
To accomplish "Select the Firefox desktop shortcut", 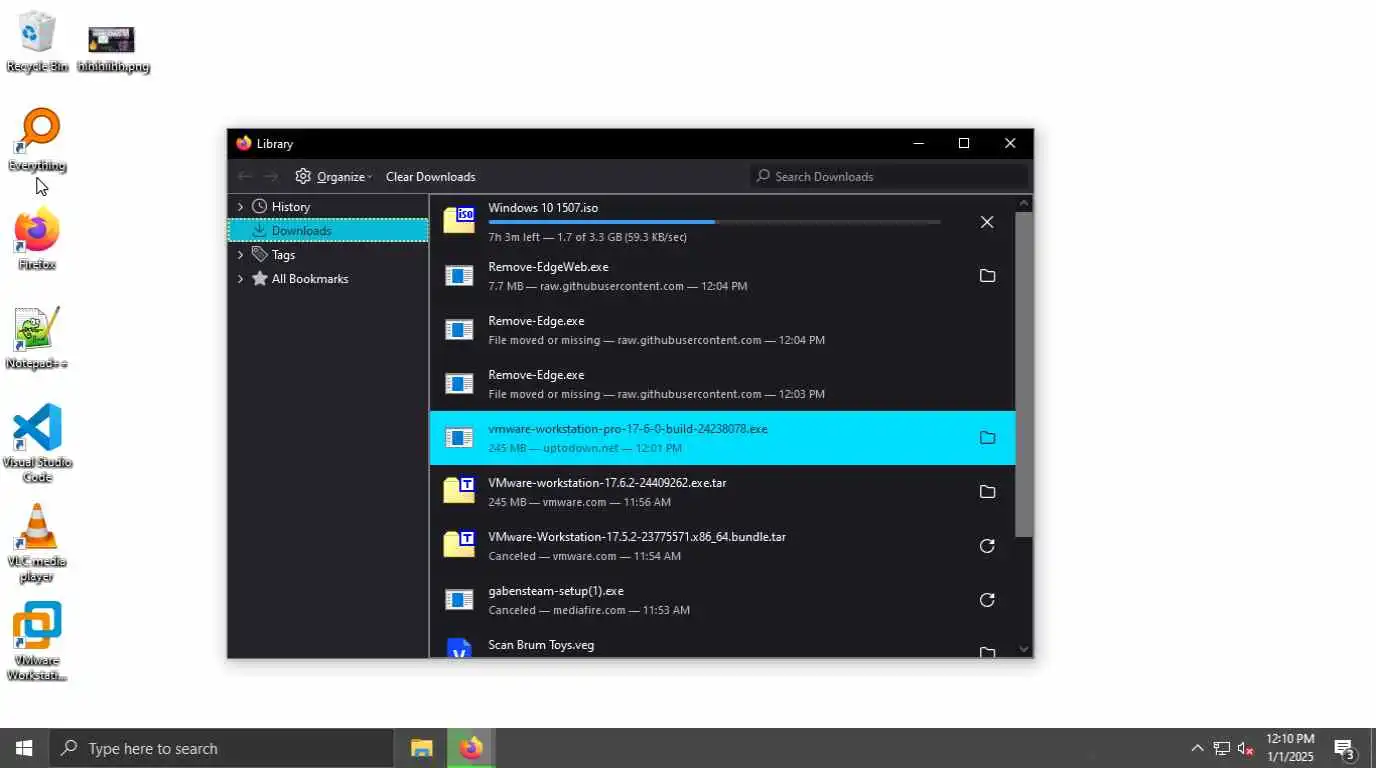I will [x=37, y=239].
